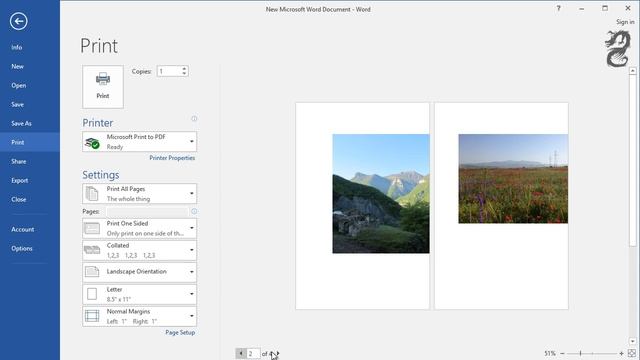Viewport: 640px width, 360px height.
Task: Click the landscape orientation page icon
Action: point(92,272)
